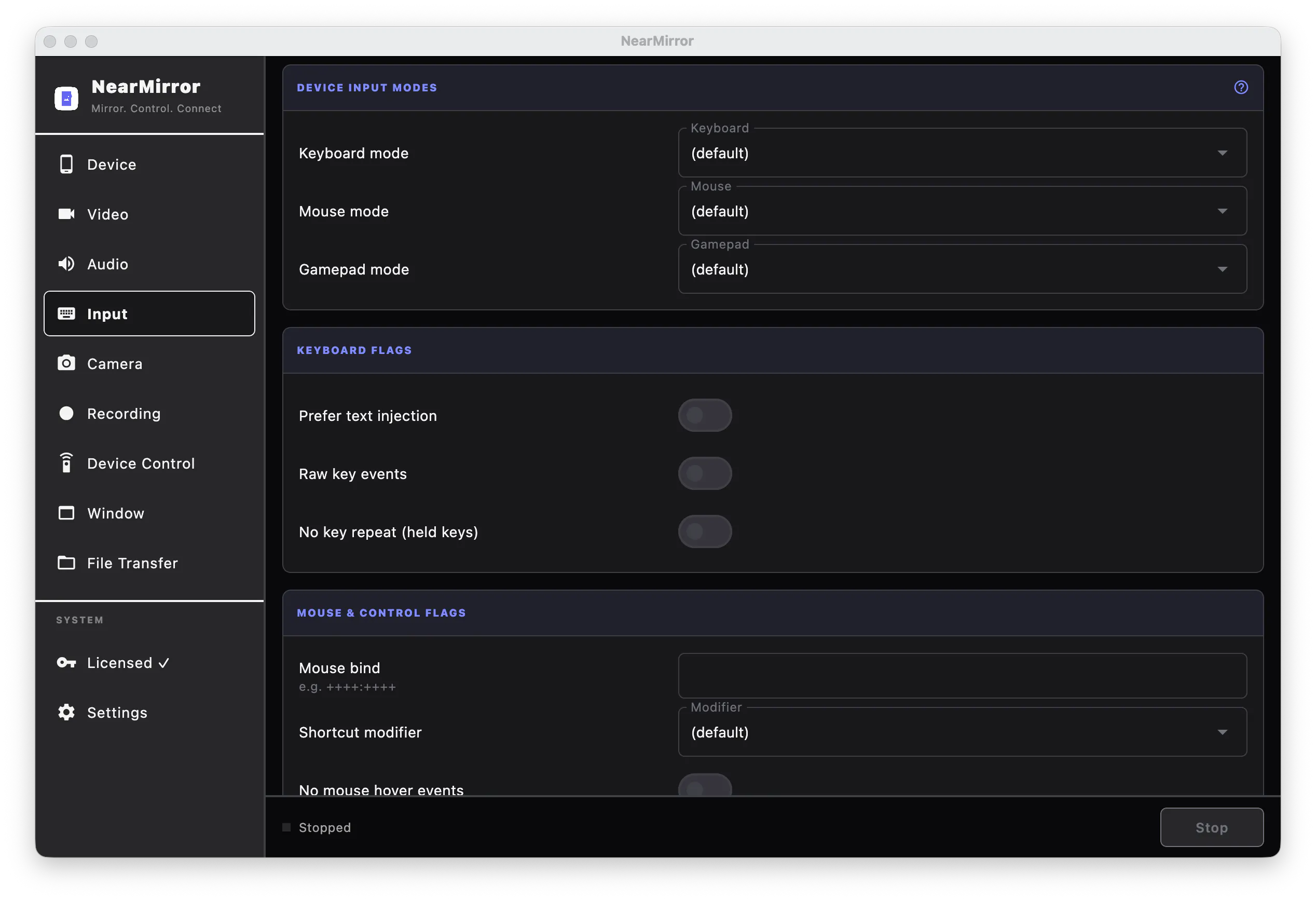Click the Keyboard mode label
This screenshot has width=1316, height=901.
353,153
